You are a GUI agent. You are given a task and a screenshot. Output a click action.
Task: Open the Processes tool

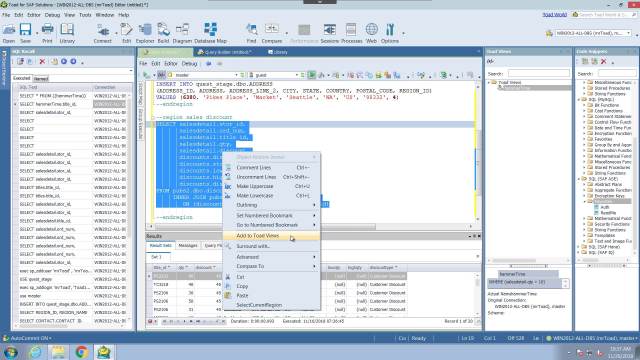(351, 33)
